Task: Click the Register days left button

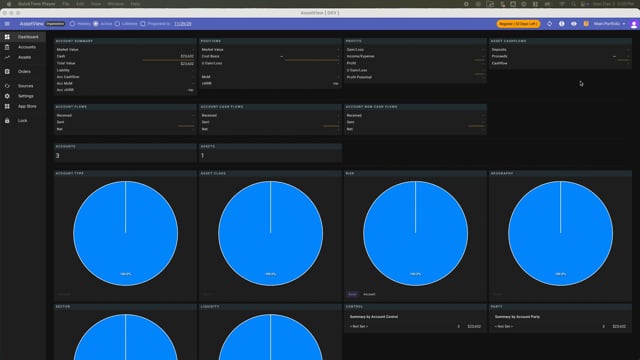Action: point(518,24)
